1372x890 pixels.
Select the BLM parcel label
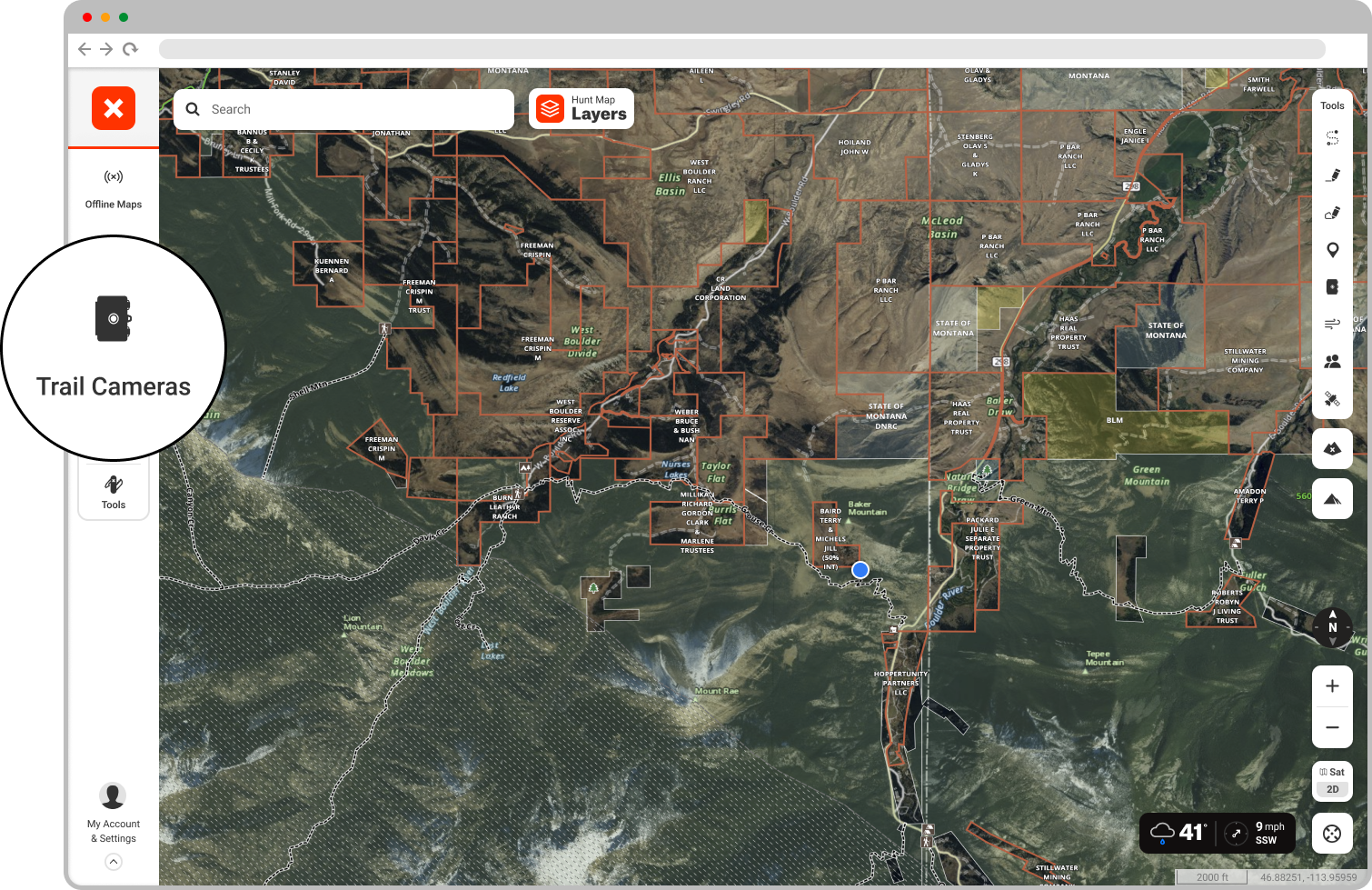point(1115,420)
